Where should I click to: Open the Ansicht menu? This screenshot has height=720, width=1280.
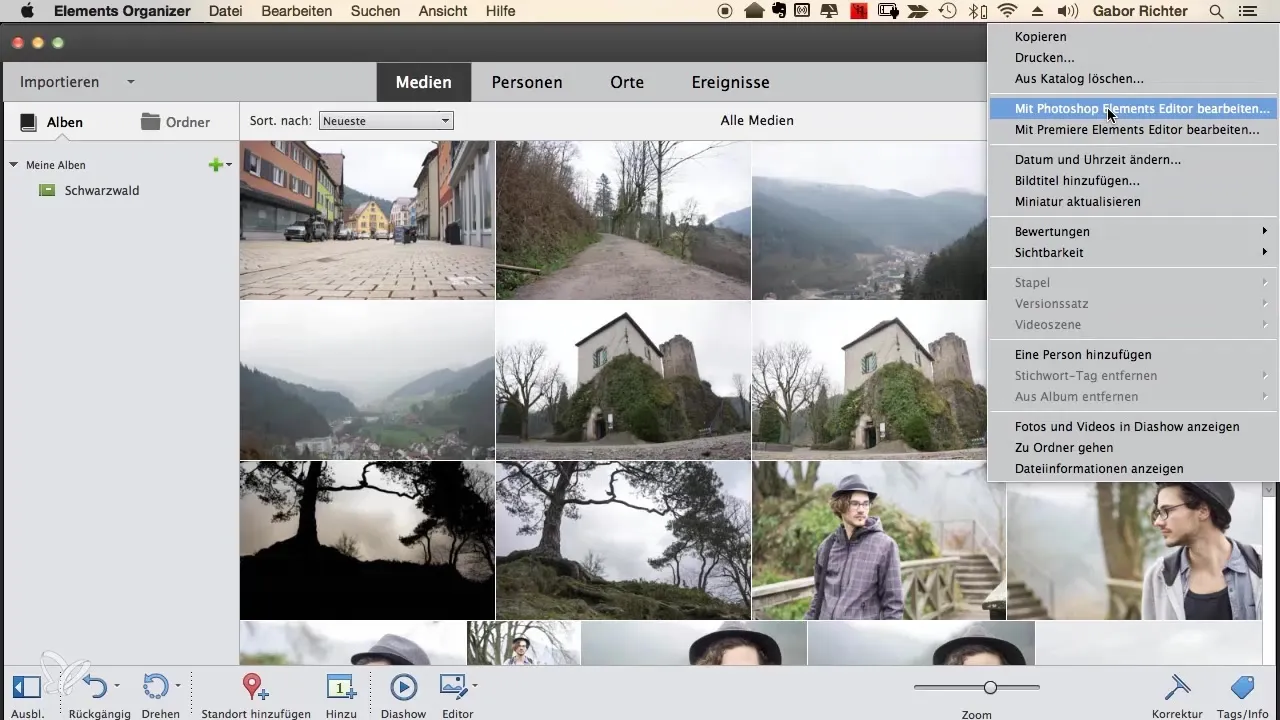coord(444,11)
